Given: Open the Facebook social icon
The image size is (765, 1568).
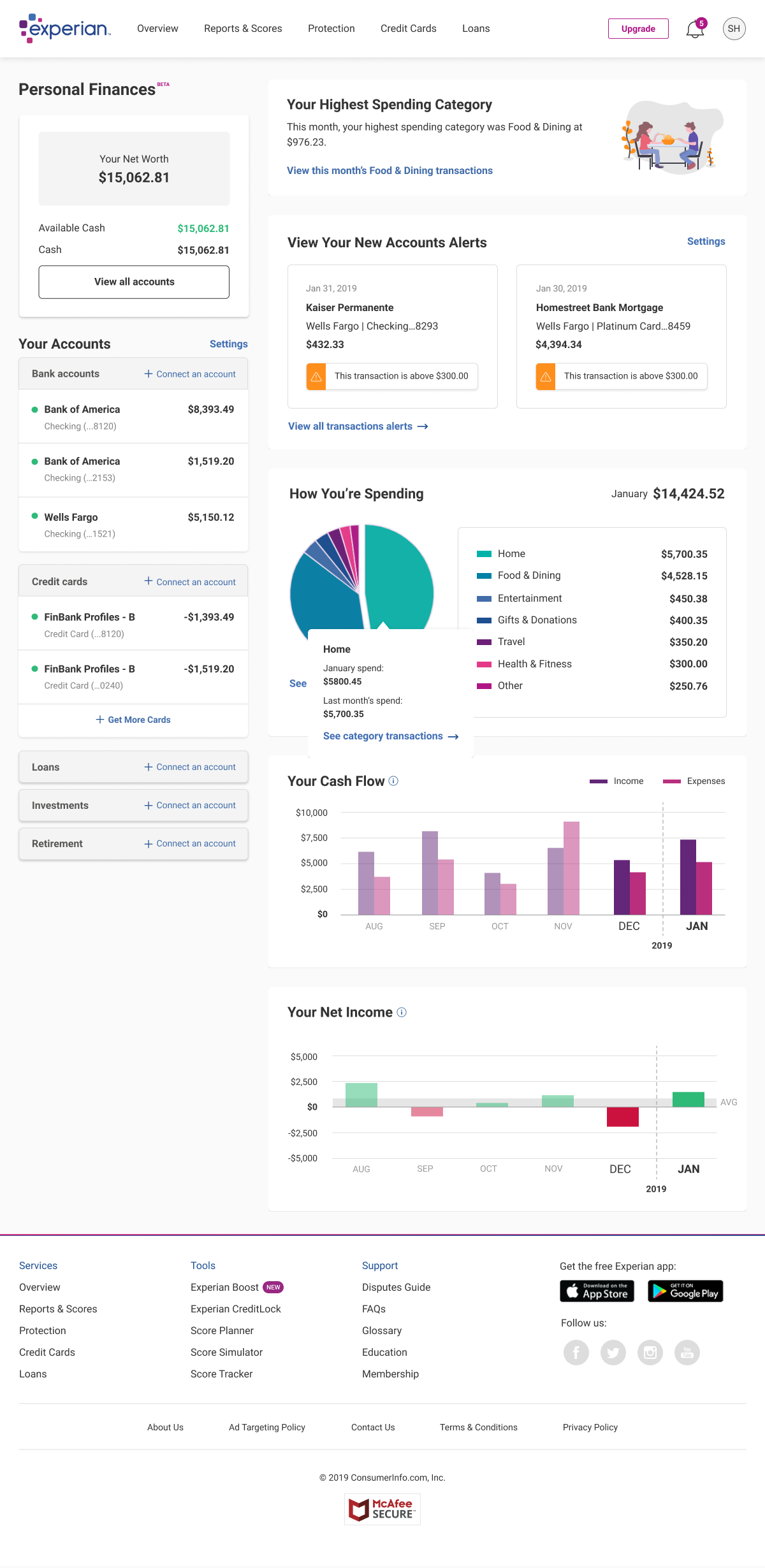Looking at the screenshot, I should (x=576, y=1352).
